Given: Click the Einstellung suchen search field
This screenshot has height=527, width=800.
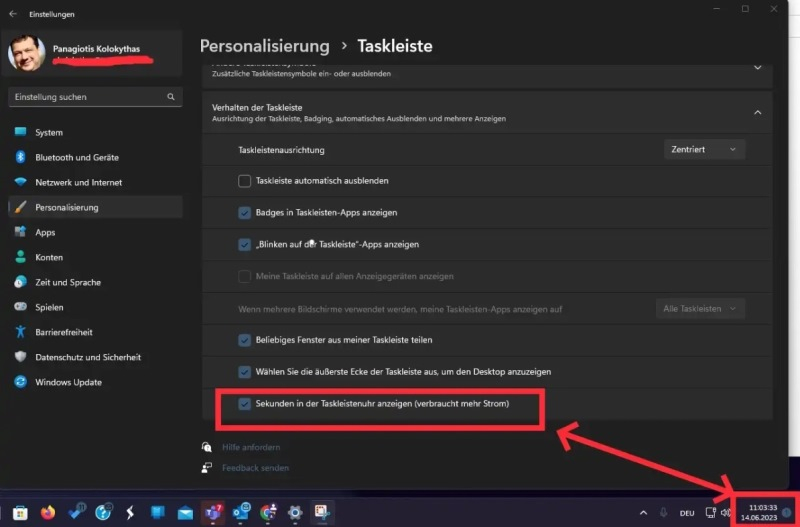Looking at the screenshot, I should 88,97.
